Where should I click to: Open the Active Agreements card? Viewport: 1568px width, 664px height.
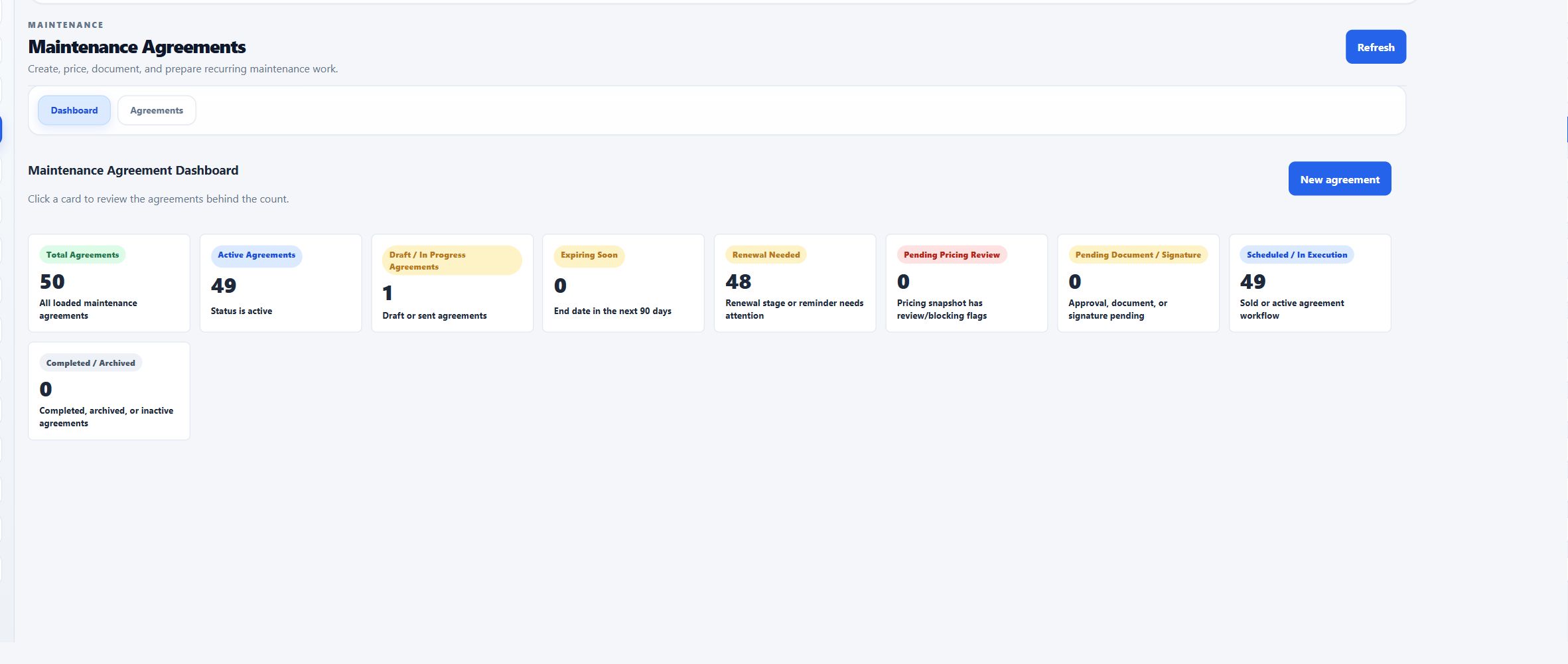coord(281,283)
